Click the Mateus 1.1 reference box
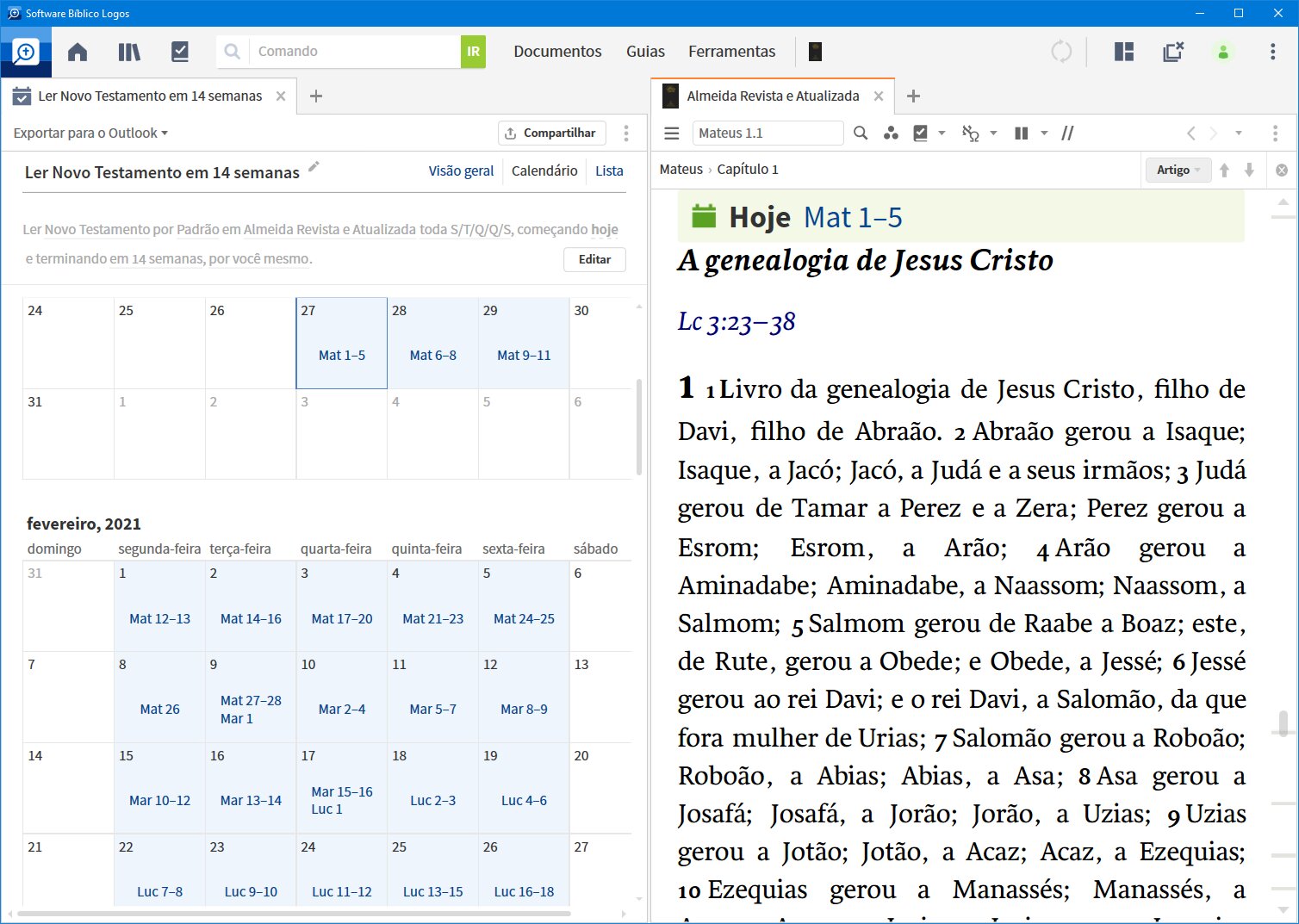The image size is (1299, 924). click(768, 133)
